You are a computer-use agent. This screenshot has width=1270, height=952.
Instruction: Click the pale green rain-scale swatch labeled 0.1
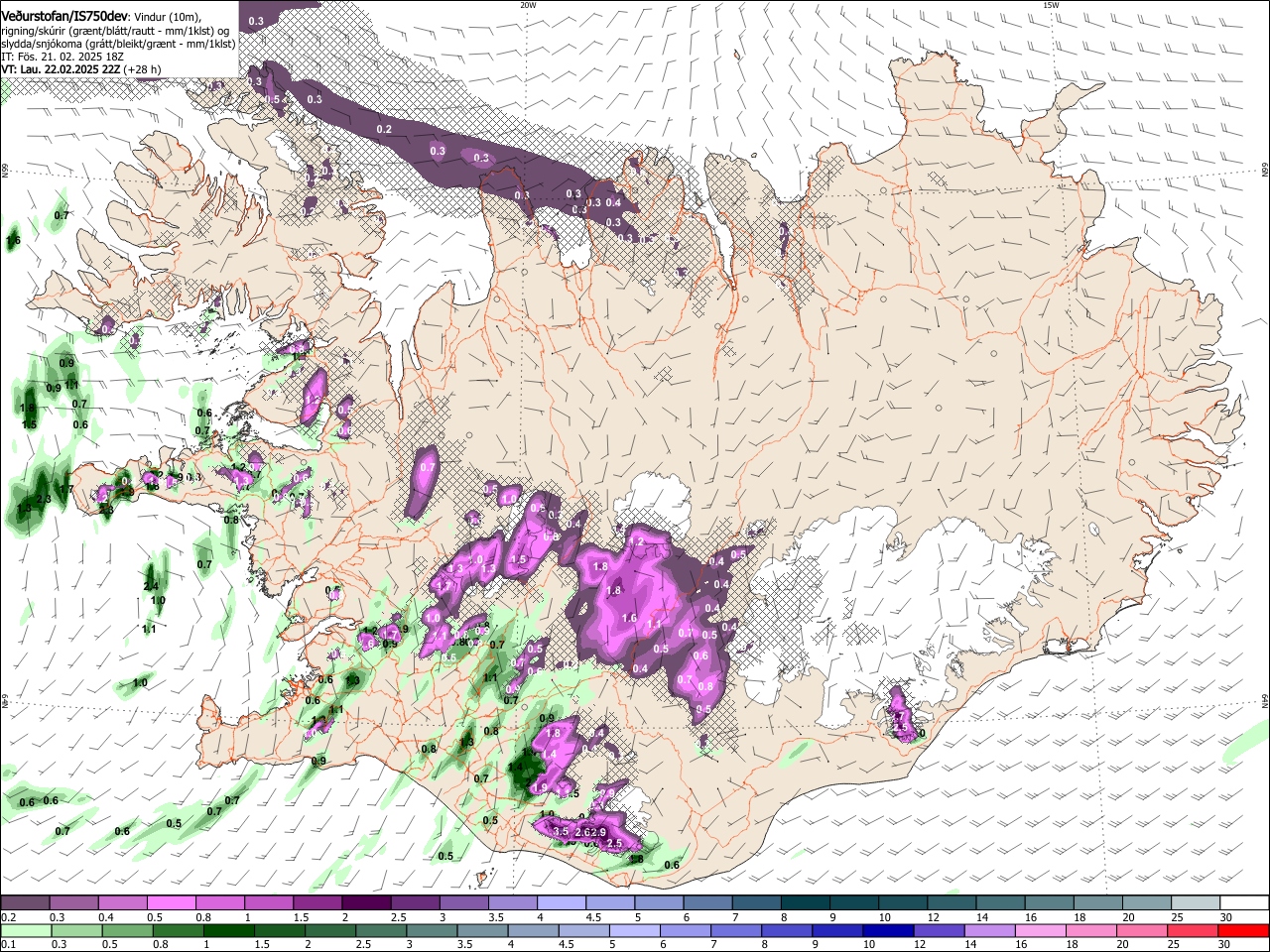click(x=25, y=930)
